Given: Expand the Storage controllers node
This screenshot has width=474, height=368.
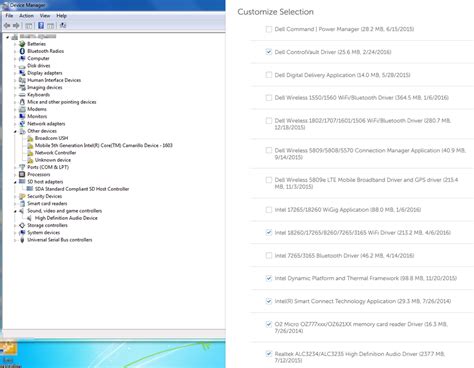Looking at the screenshot, I should [x=15, y=226].
